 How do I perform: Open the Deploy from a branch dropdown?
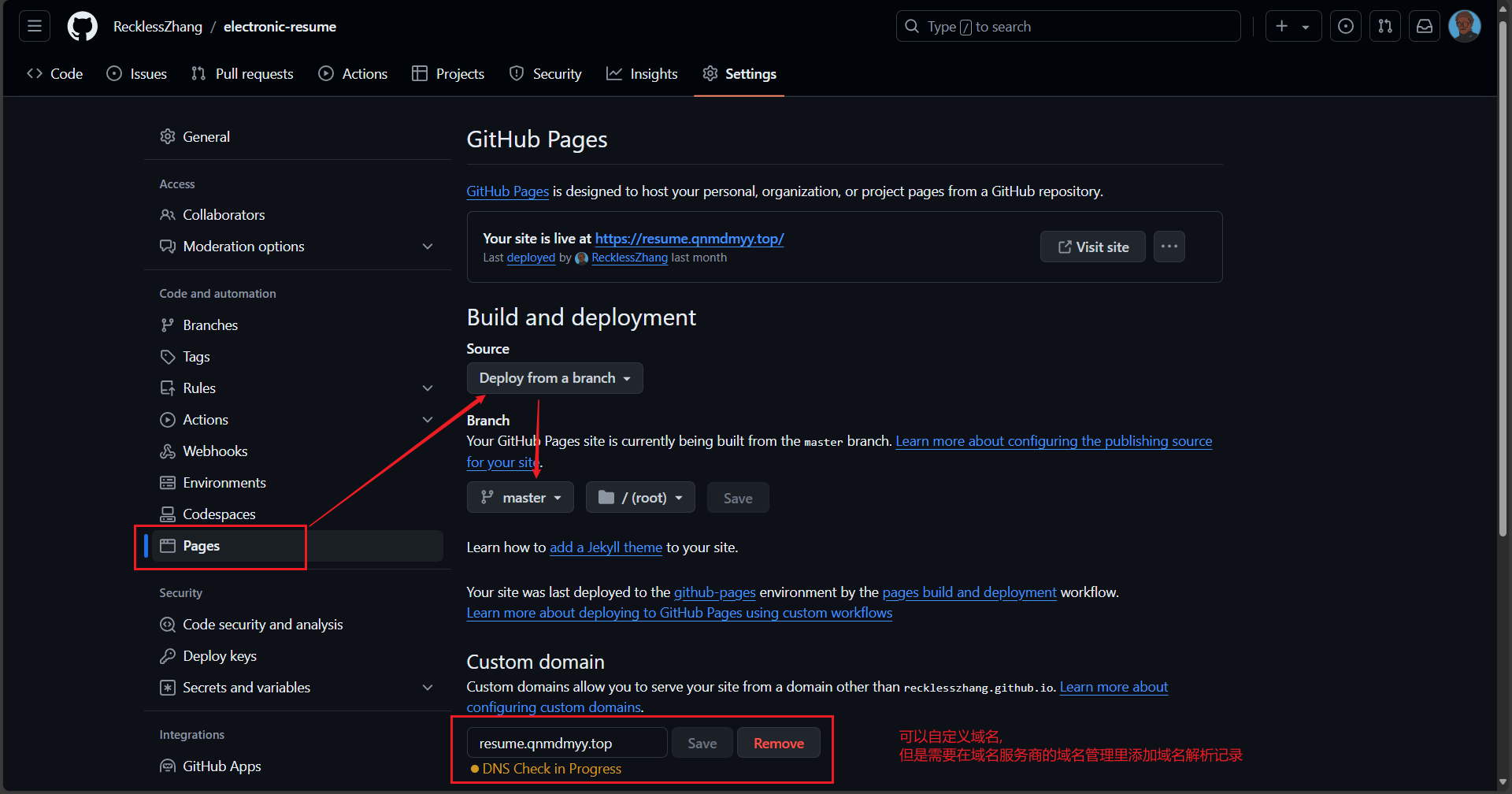click(554, 378)
